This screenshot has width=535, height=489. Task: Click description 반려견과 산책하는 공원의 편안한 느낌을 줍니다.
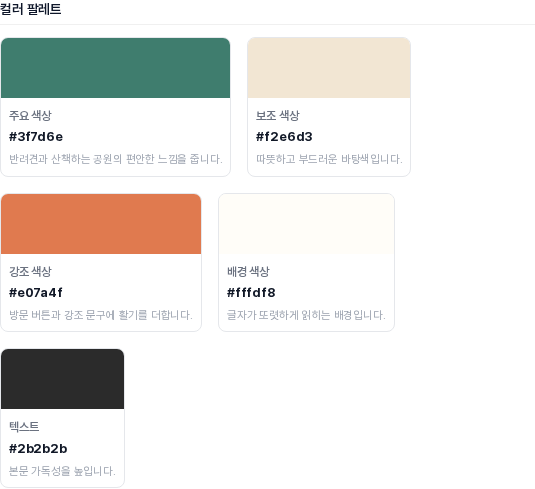(116, 159)
